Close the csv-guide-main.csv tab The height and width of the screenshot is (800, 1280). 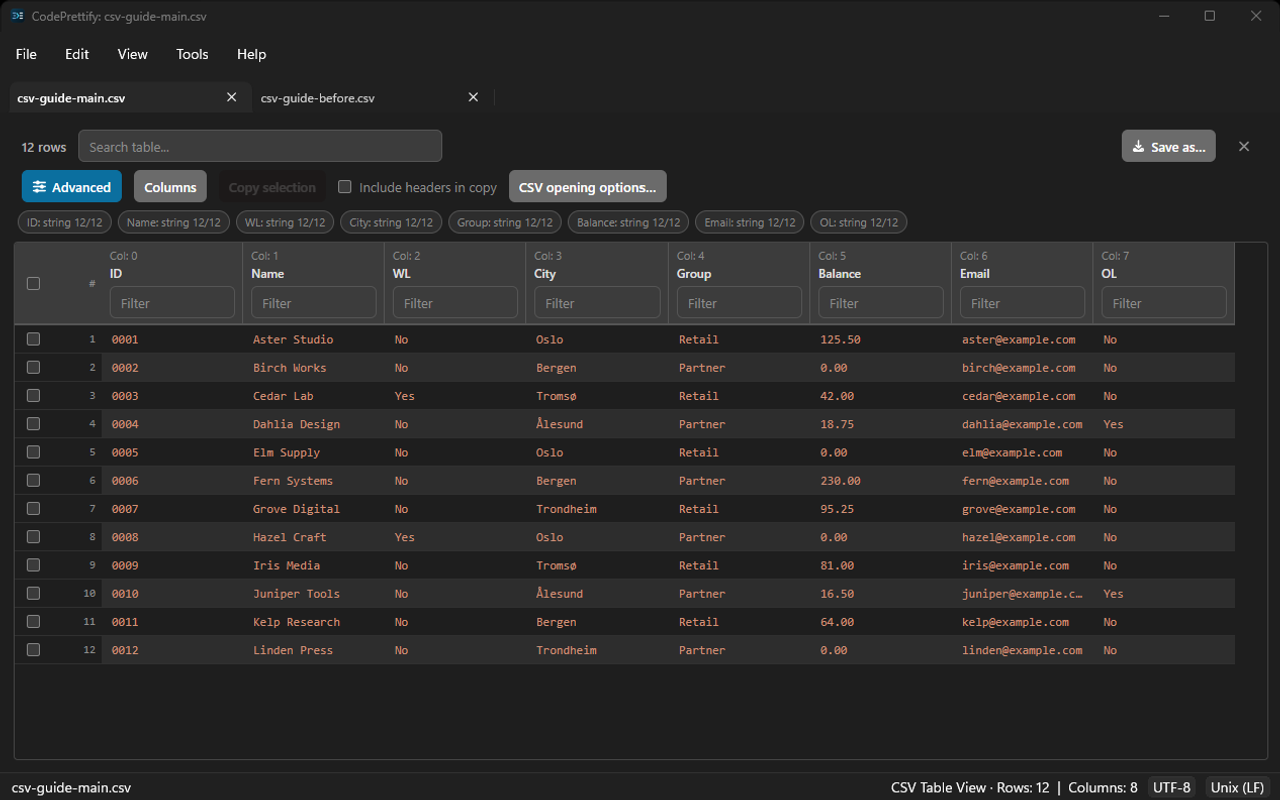(232, 97)
